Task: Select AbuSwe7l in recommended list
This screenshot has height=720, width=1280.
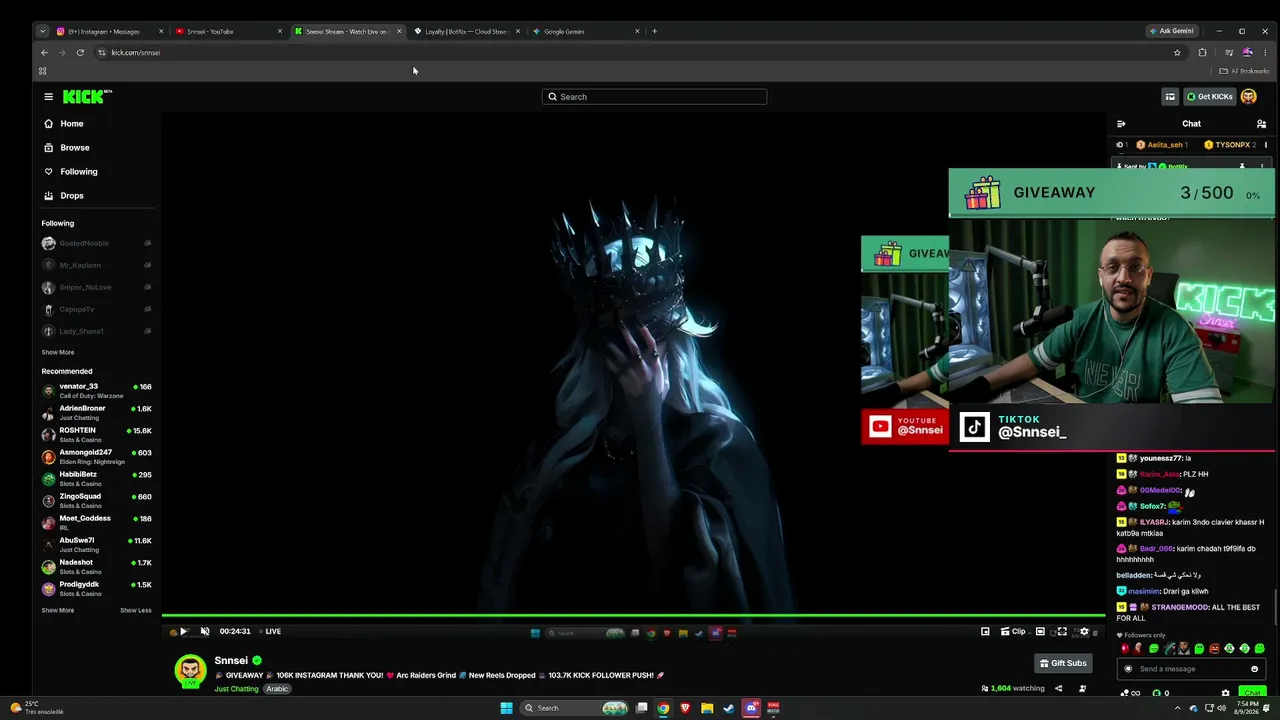Action: [97, 544]
